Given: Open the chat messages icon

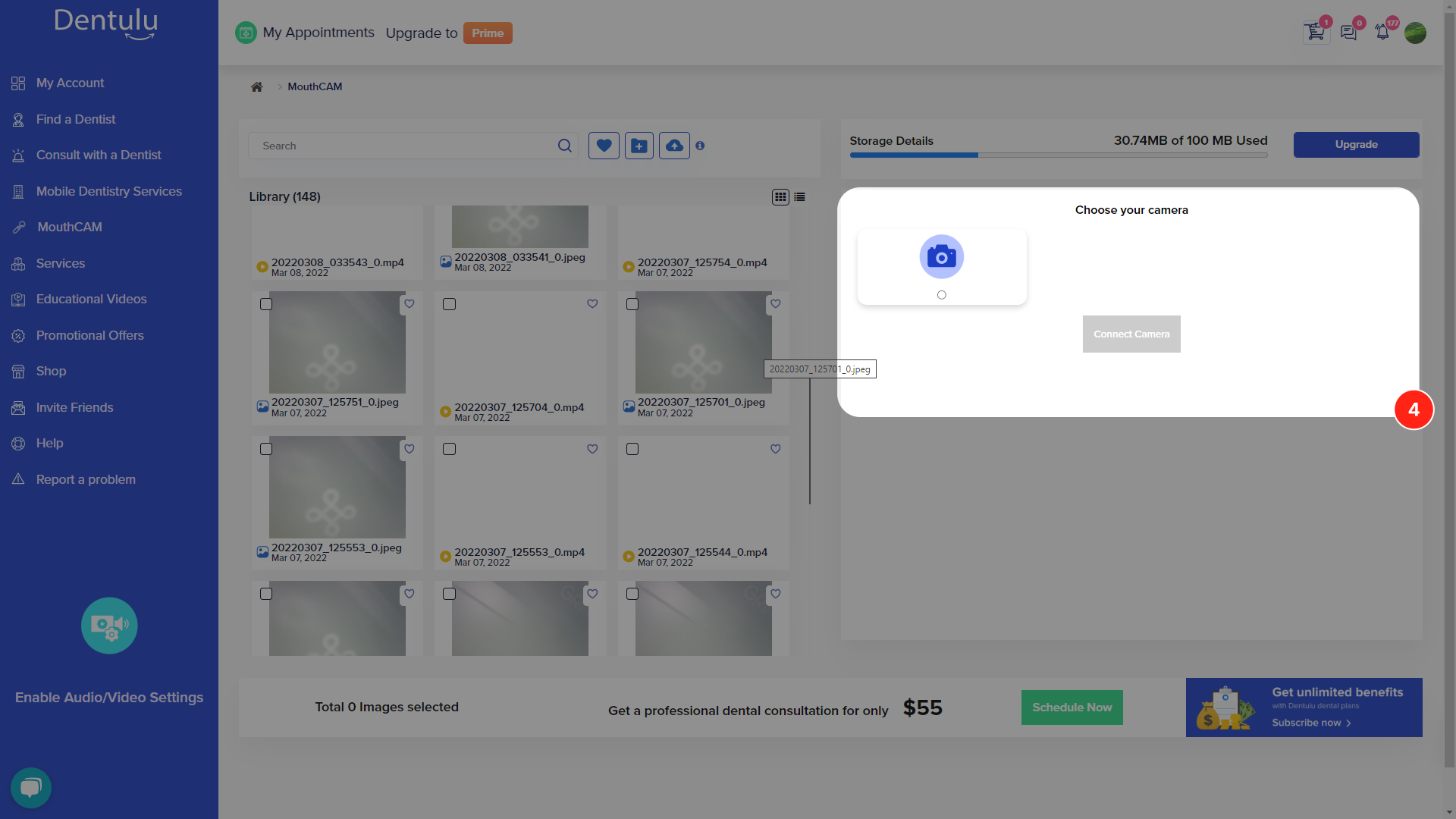Looking at the screenshot, I should (1348, 33).
